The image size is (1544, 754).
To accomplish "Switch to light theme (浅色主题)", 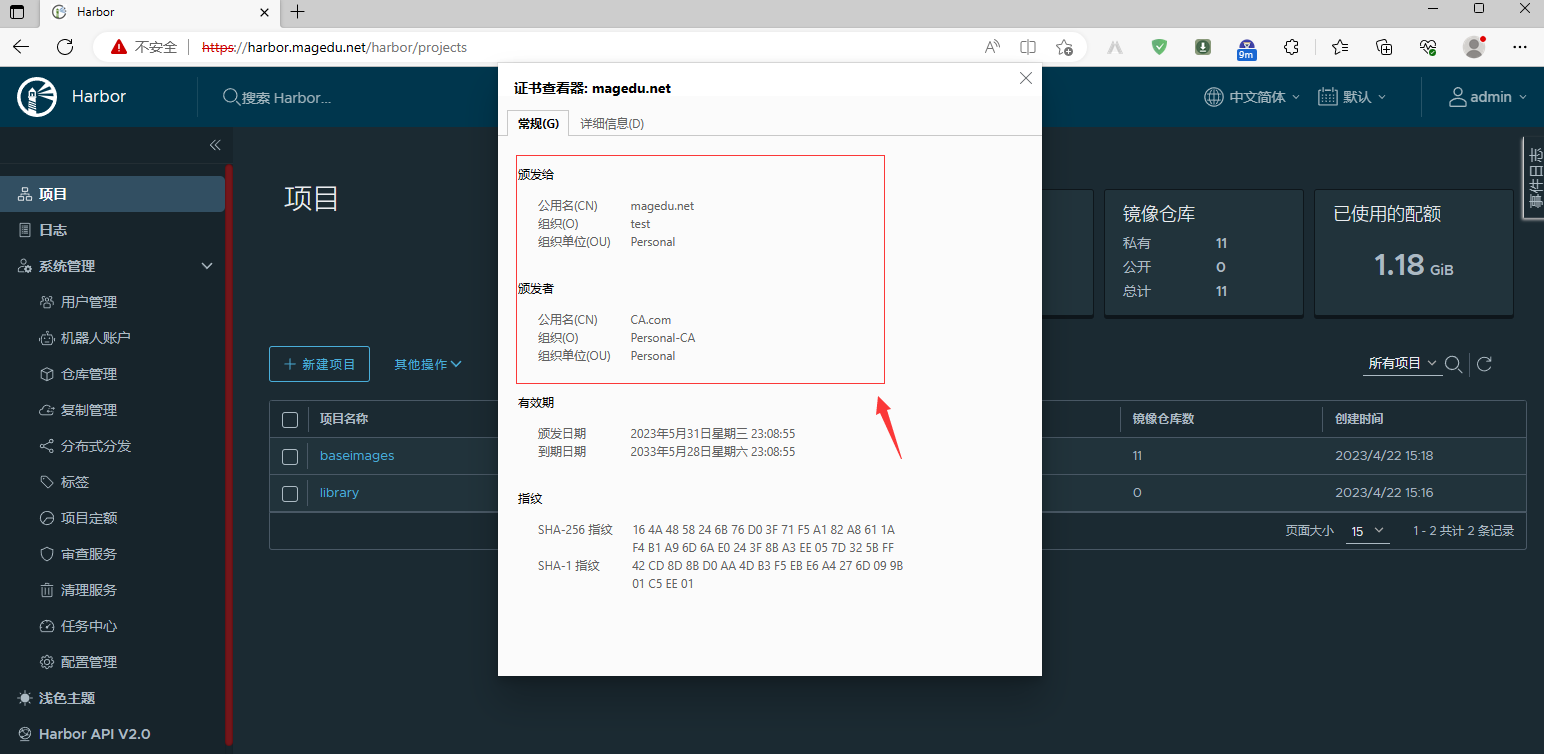I will point(57,698).
